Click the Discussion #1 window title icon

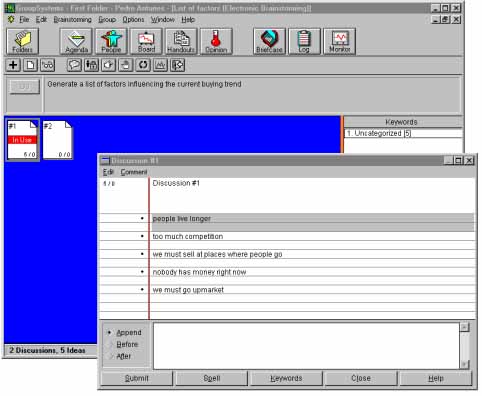105,161
